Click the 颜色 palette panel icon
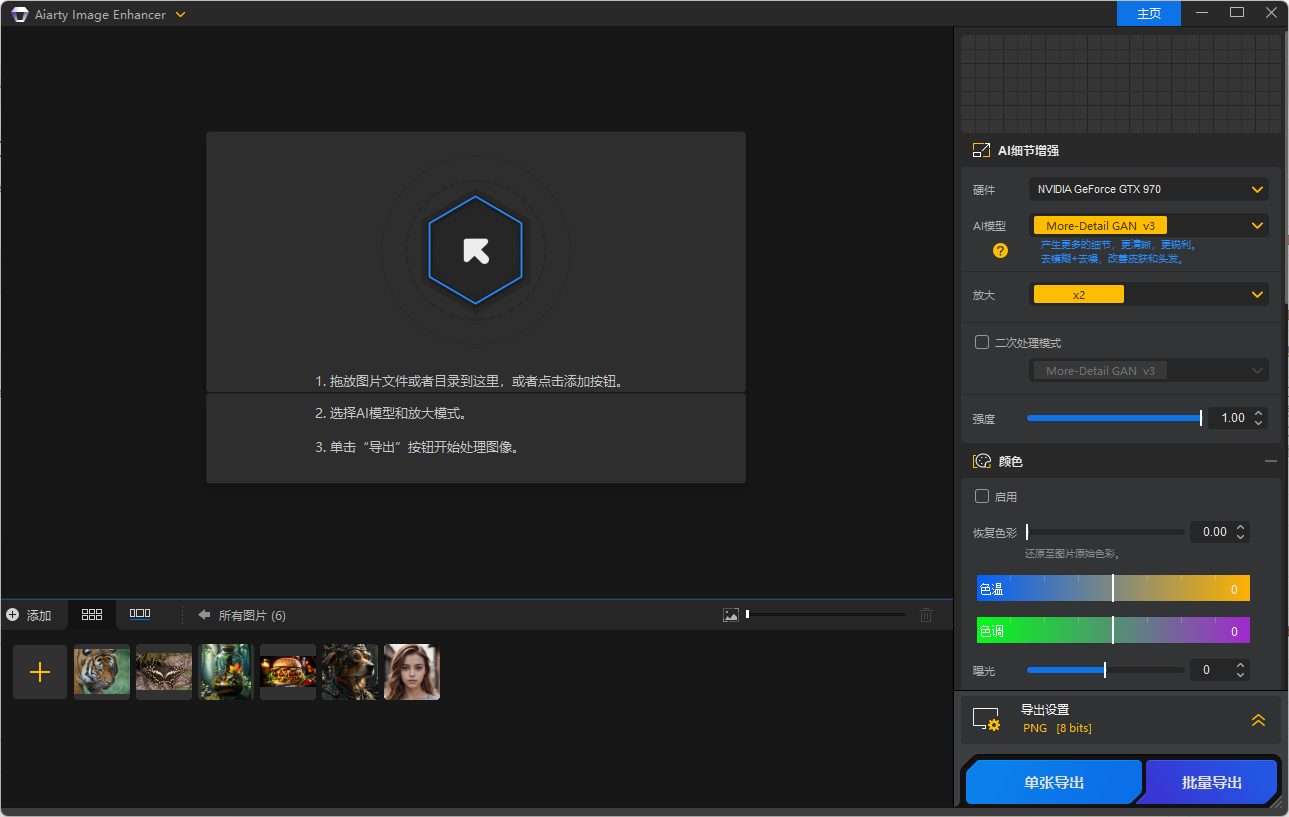Viewport: 1289px width, 817px height. click(x=981, y=461)
